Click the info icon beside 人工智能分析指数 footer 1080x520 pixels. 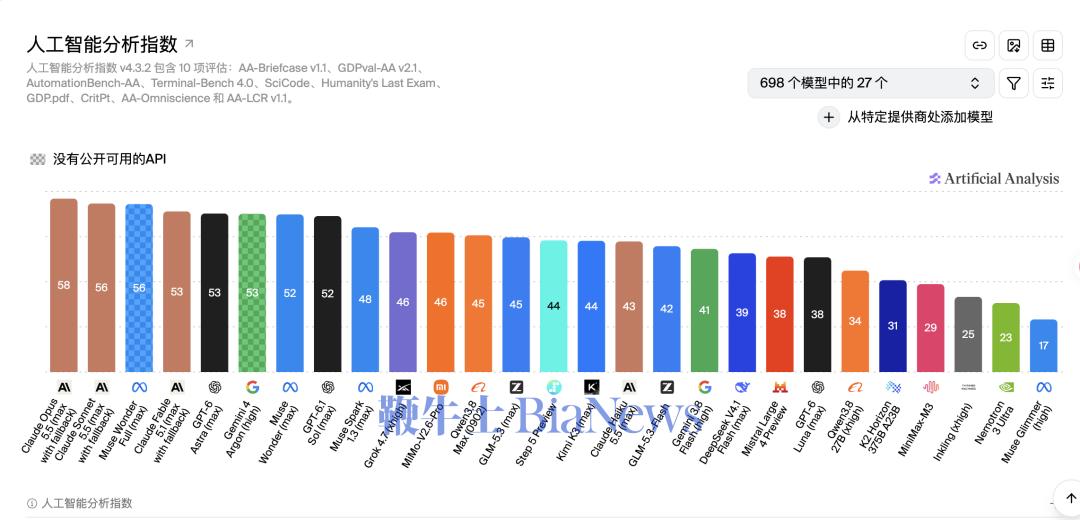(32, 503)
